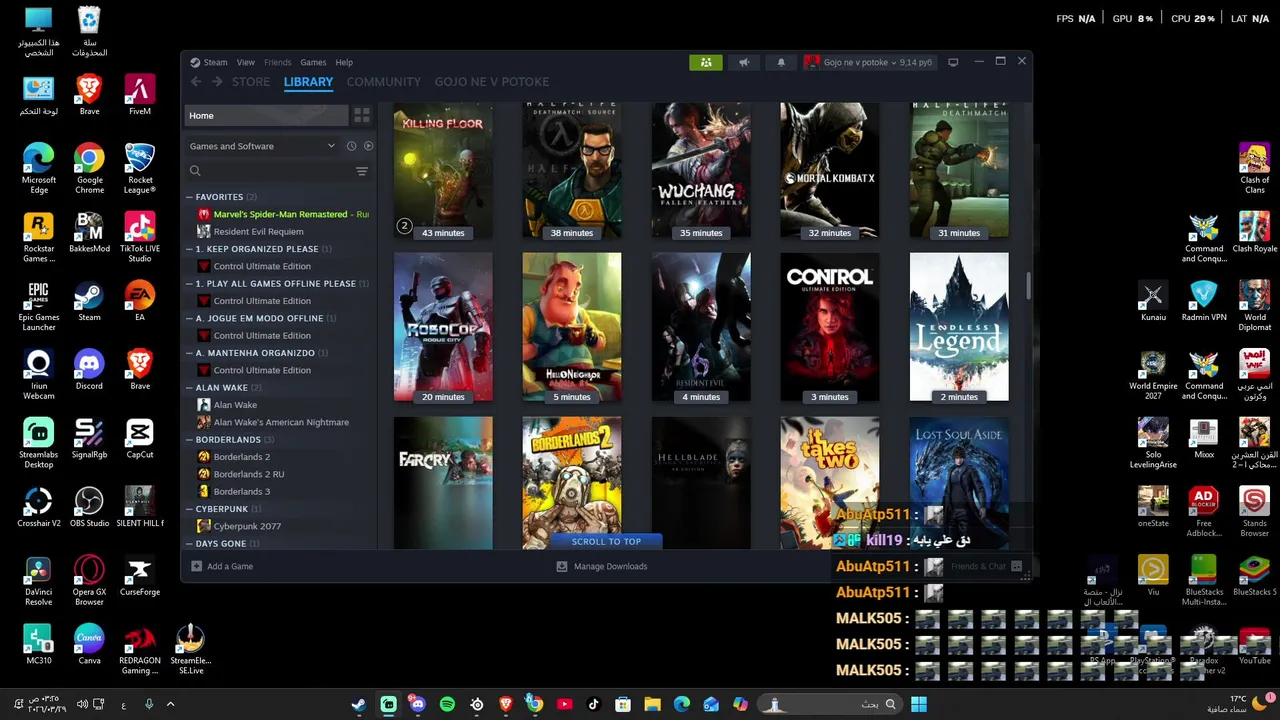
Task: Open Mortal Kombat X game cover
Action: coord(830,169)
